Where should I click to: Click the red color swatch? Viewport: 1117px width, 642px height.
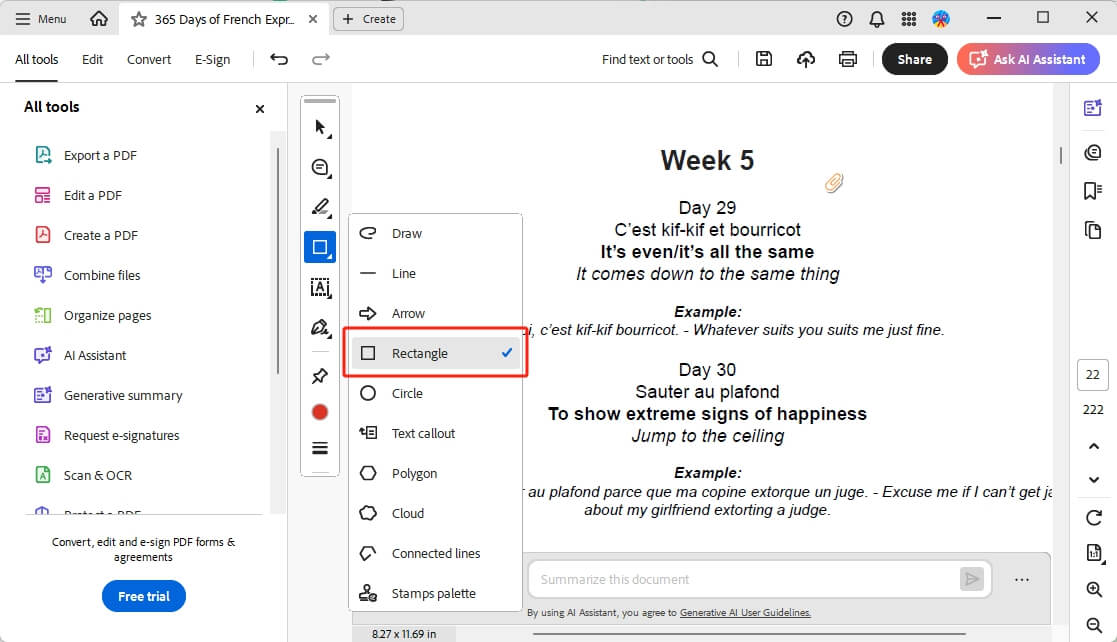pos(320,412)
